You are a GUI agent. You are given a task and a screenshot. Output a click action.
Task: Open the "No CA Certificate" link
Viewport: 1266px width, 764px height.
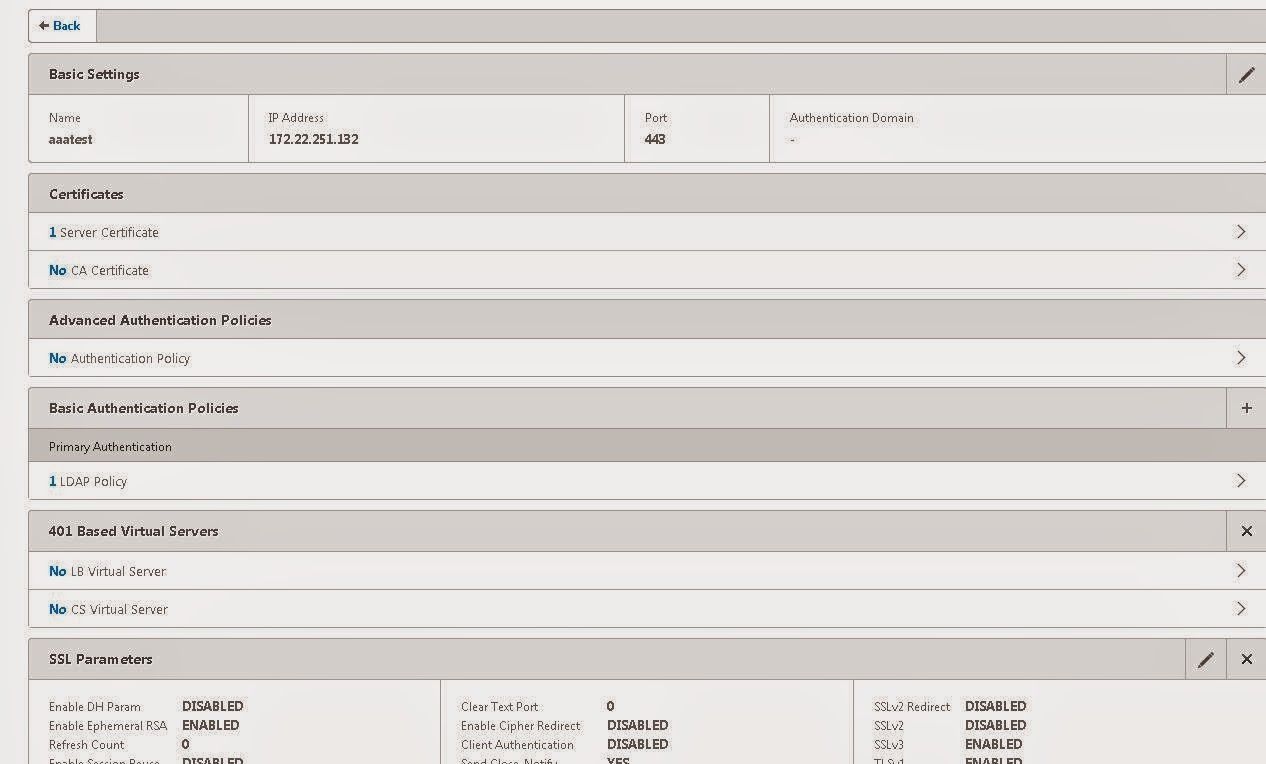(98, 270)
